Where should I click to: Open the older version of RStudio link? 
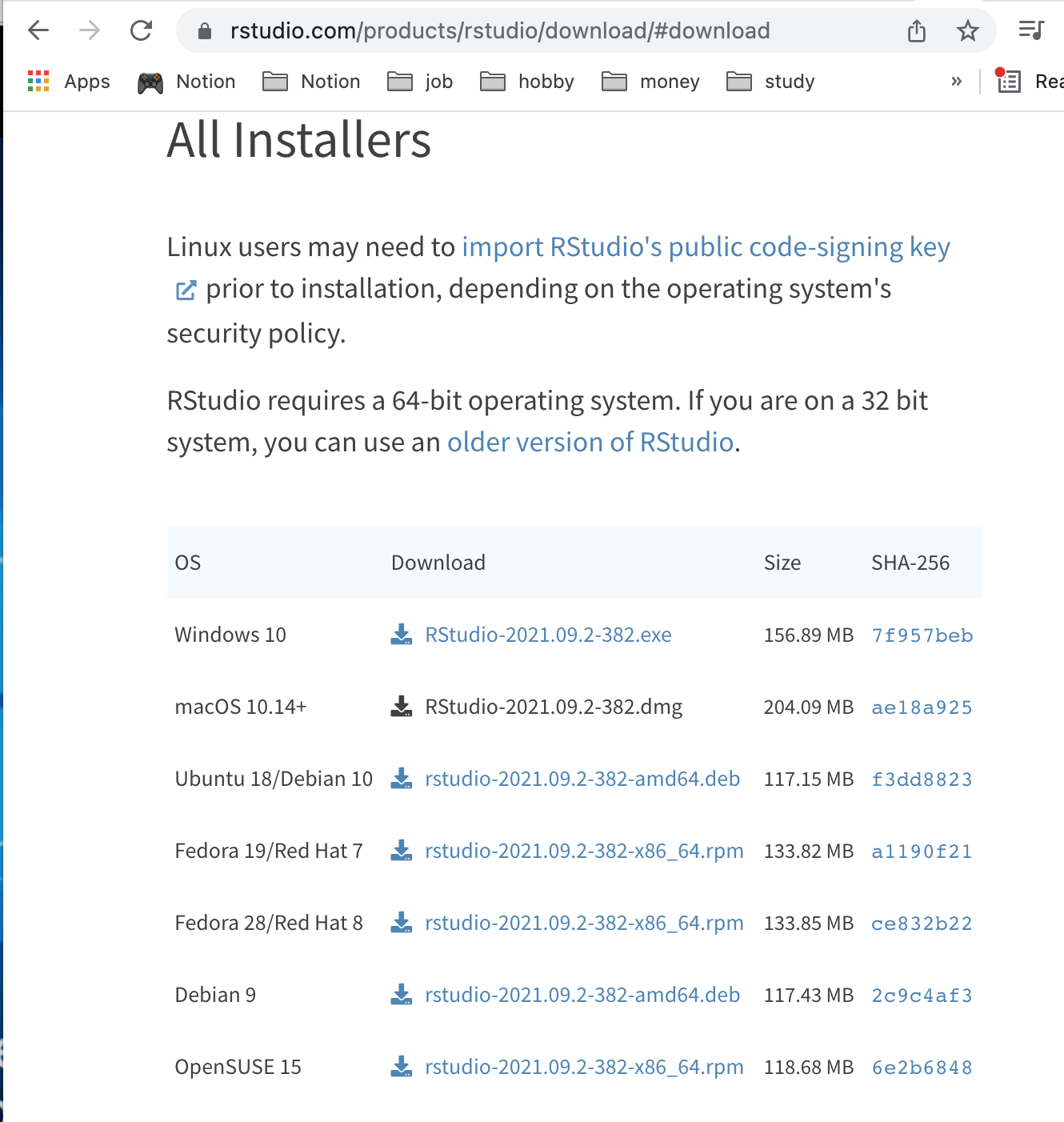(590, 443)
